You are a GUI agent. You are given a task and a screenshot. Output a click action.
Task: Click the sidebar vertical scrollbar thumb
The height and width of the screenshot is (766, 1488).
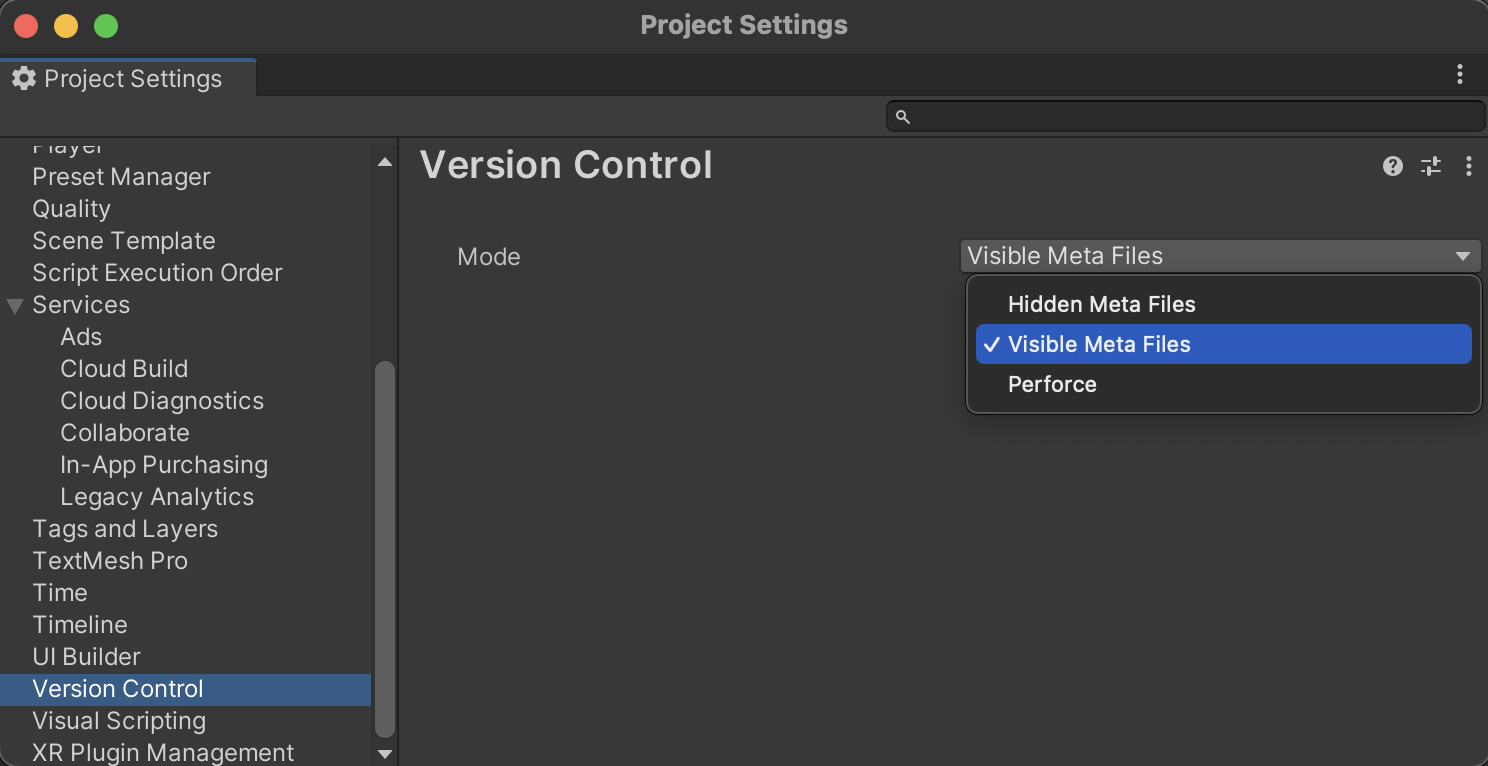[384, 550]
